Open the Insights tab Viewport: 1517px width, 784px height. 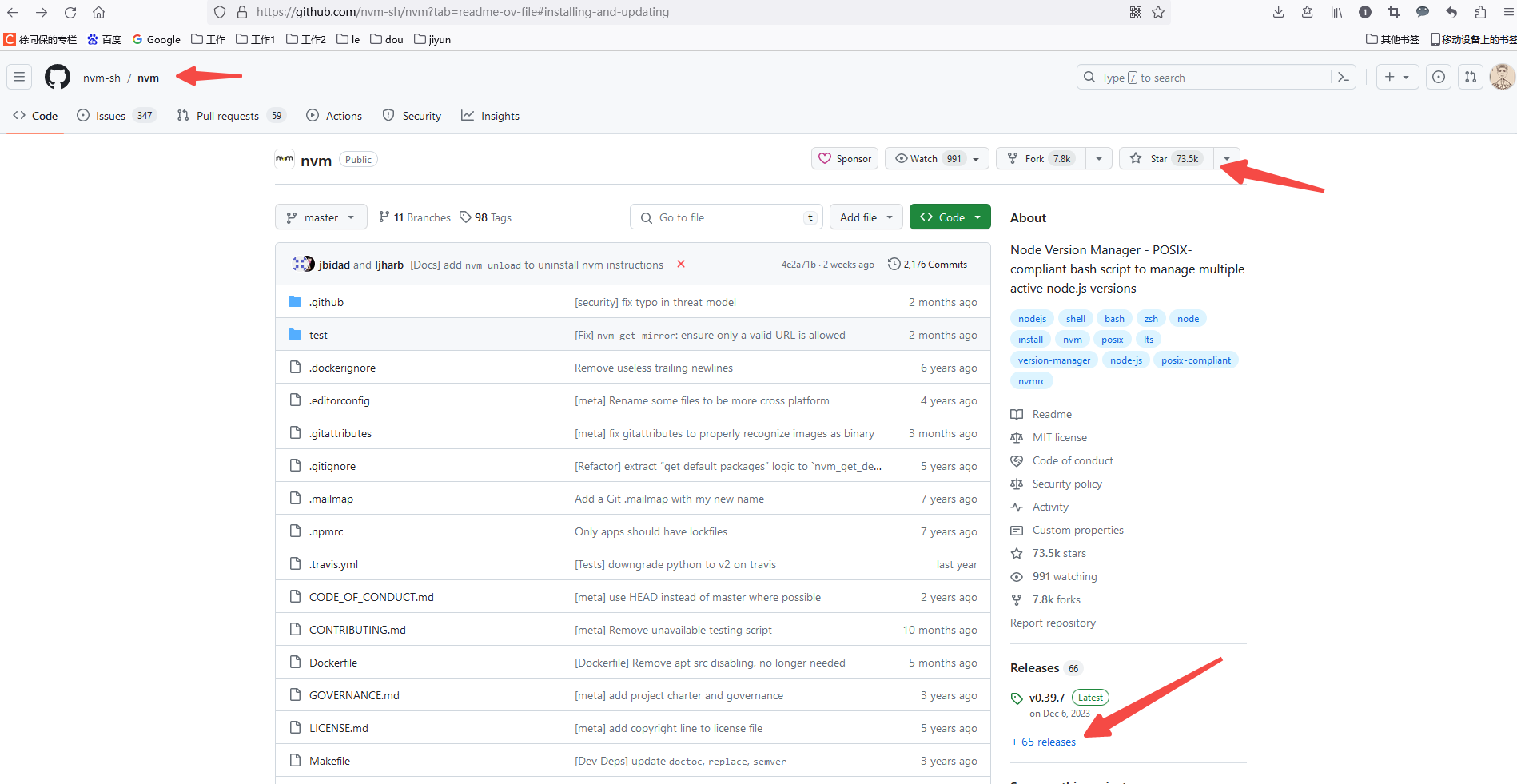click(490, 116)
